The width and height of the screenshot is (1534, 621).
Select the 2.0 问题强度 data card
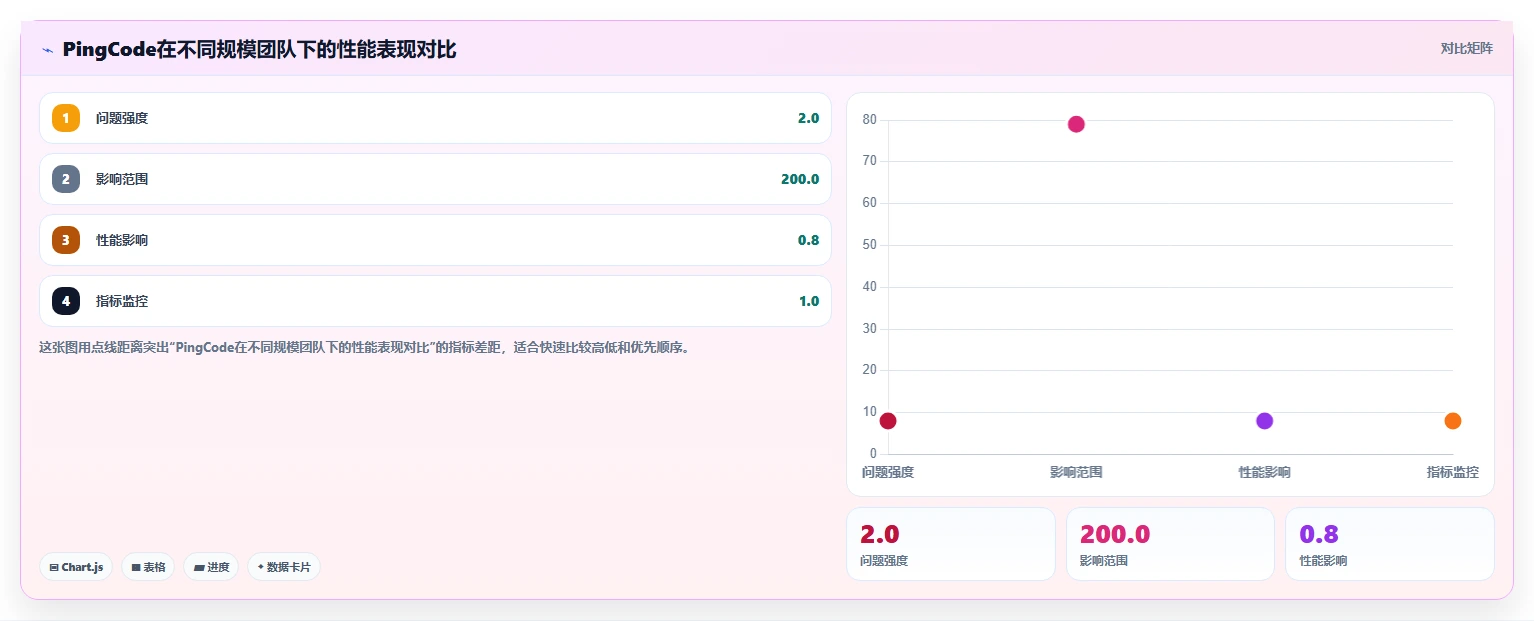coord(951,544)
